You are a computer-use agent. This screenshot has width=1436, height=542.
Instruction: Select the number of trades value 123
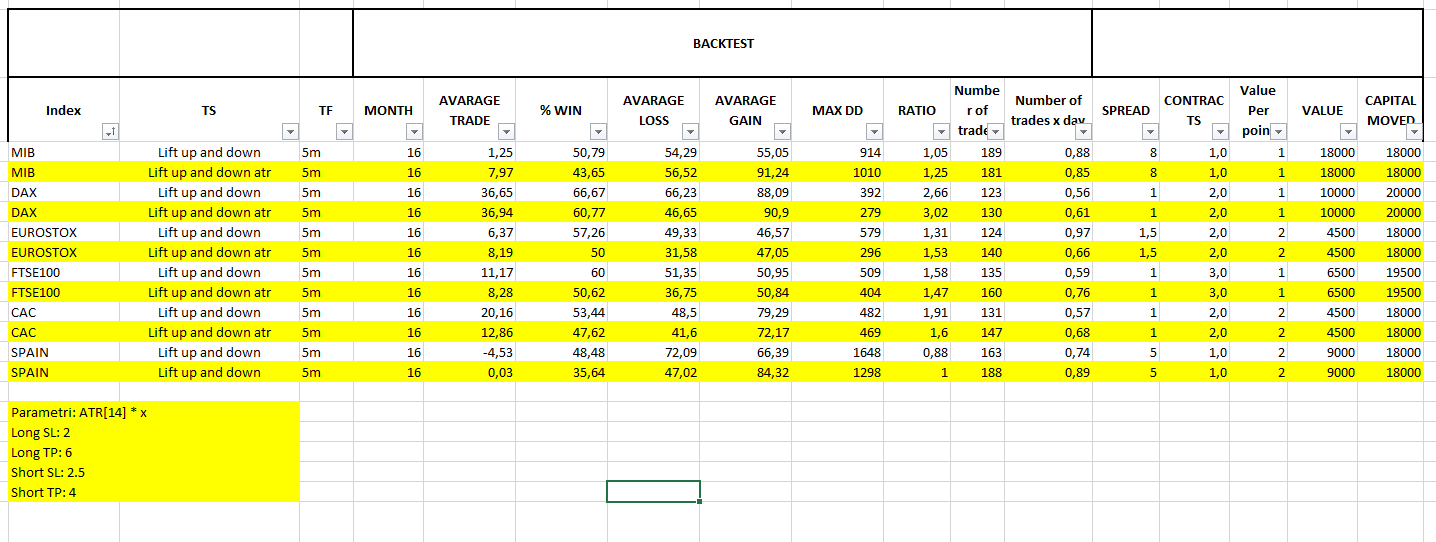(977, 192)
